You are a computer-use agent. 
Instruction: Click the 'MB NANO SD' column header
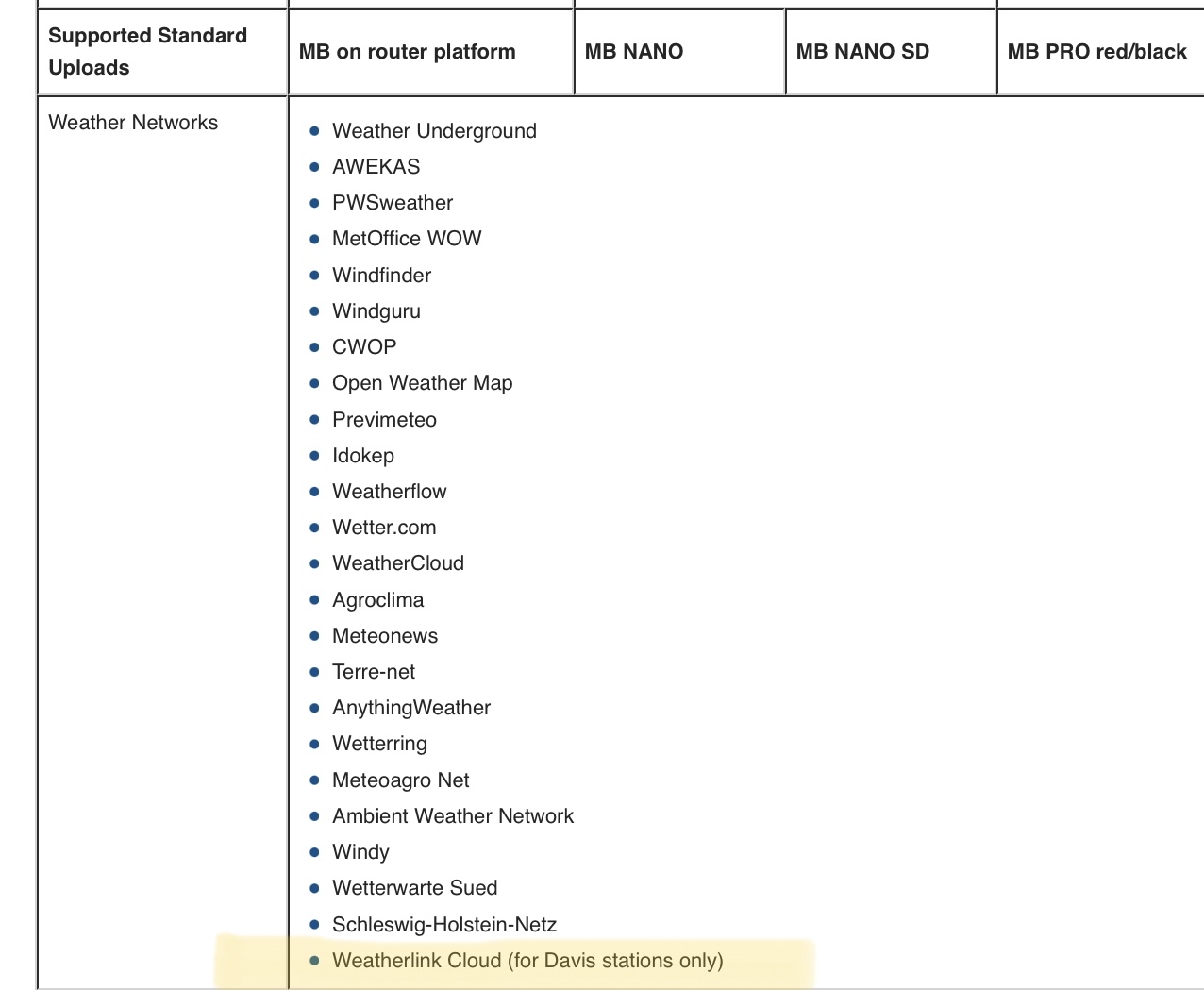(891, 52)
